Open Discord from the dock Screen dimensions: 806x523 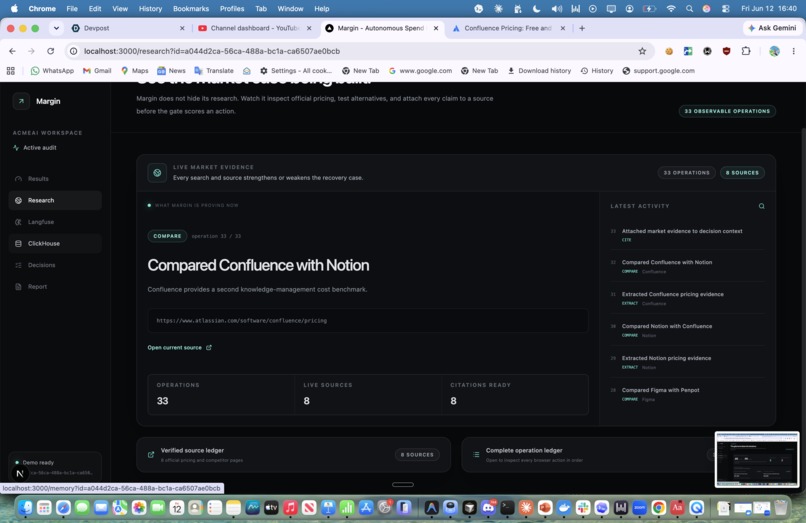(488, 508)
